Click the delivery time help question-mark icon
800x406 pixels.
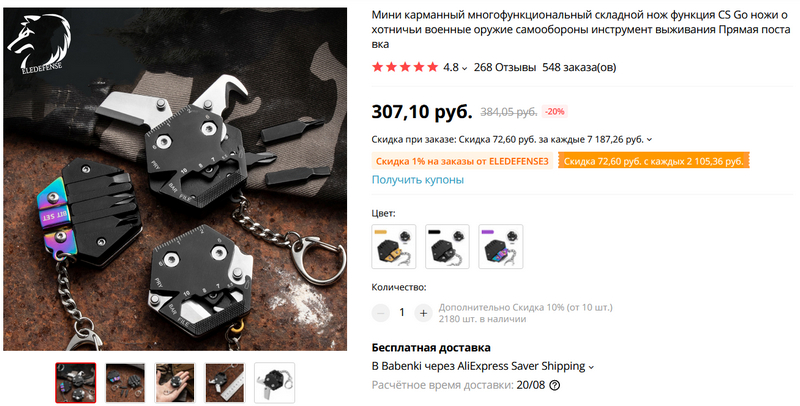[x=554, y=385]
